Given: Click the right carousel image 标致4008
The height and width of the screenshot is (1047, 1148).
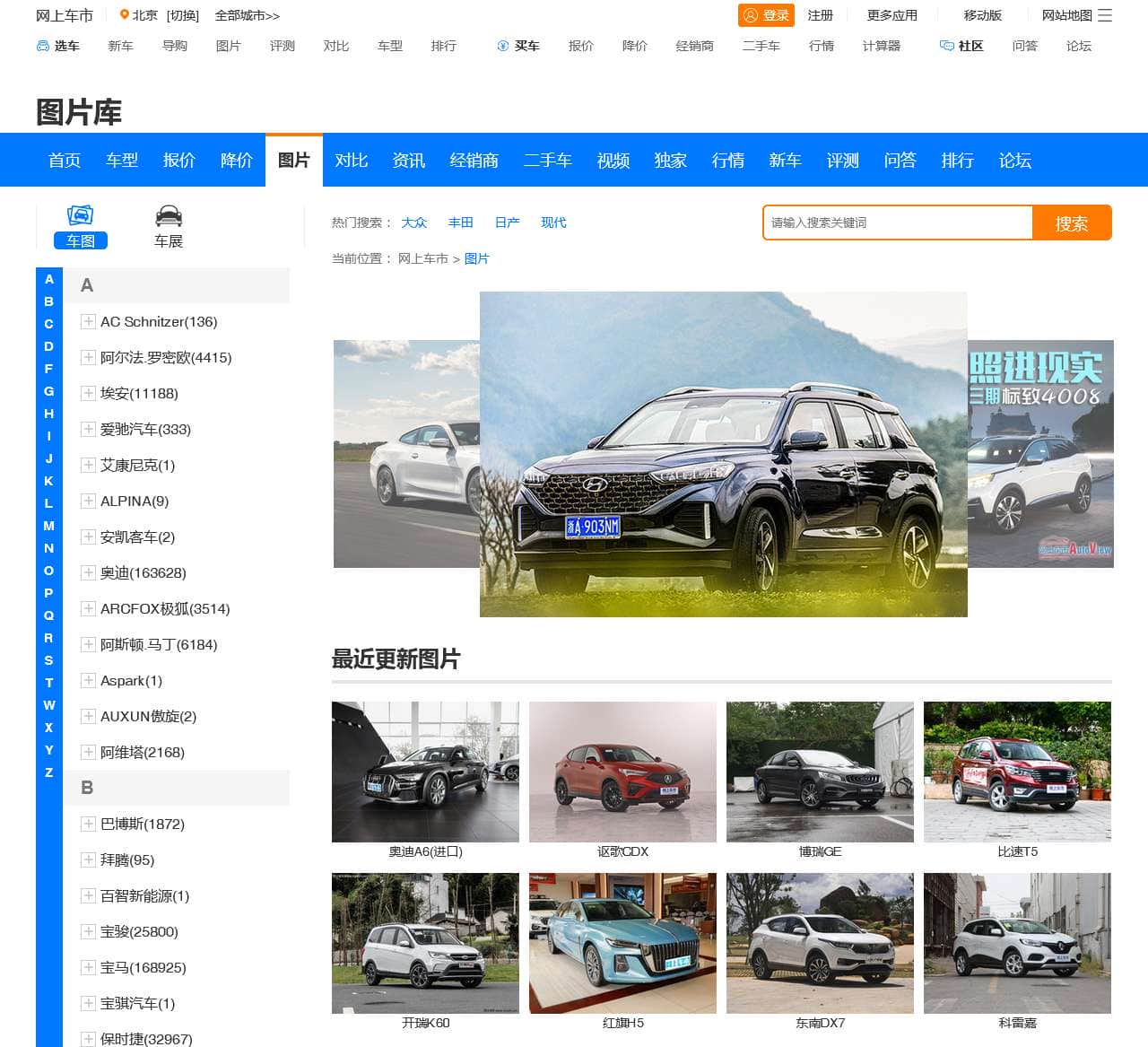Looking at the screenshot, I should 1040,454.
